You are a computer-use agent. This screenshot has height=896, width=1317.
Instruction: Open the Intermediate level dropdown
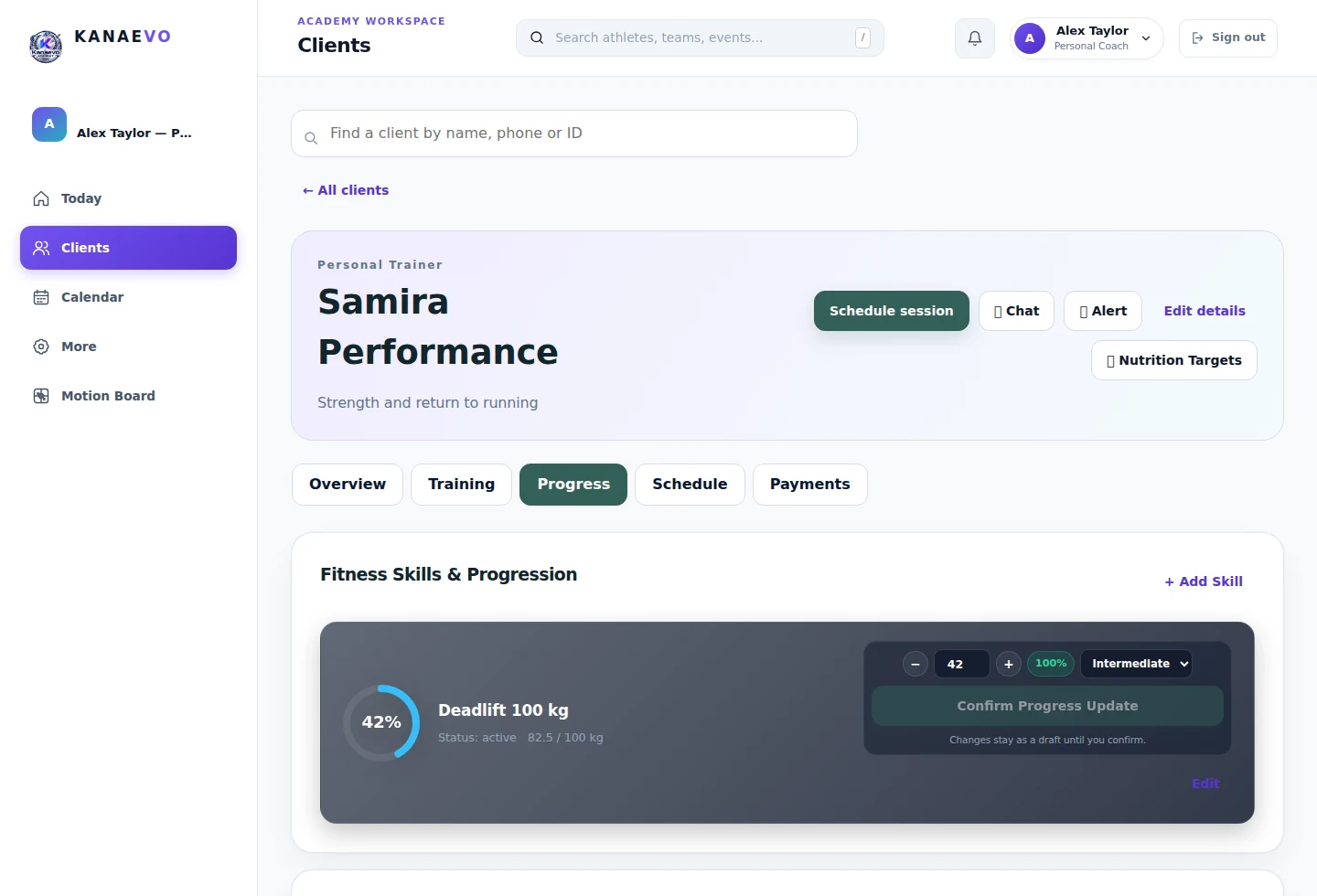pos(1136,664)
